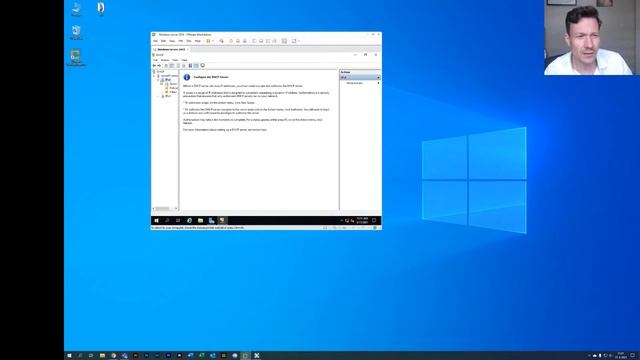
Task: Click the guest VM taskbar clock
Action: coord(362,220)
